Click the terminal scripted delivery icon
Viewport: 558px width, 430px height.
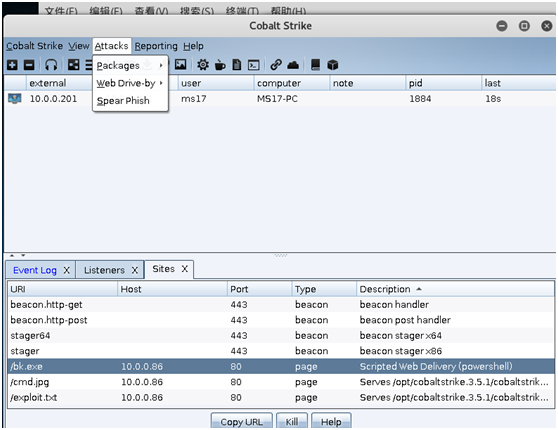[253, 65]
